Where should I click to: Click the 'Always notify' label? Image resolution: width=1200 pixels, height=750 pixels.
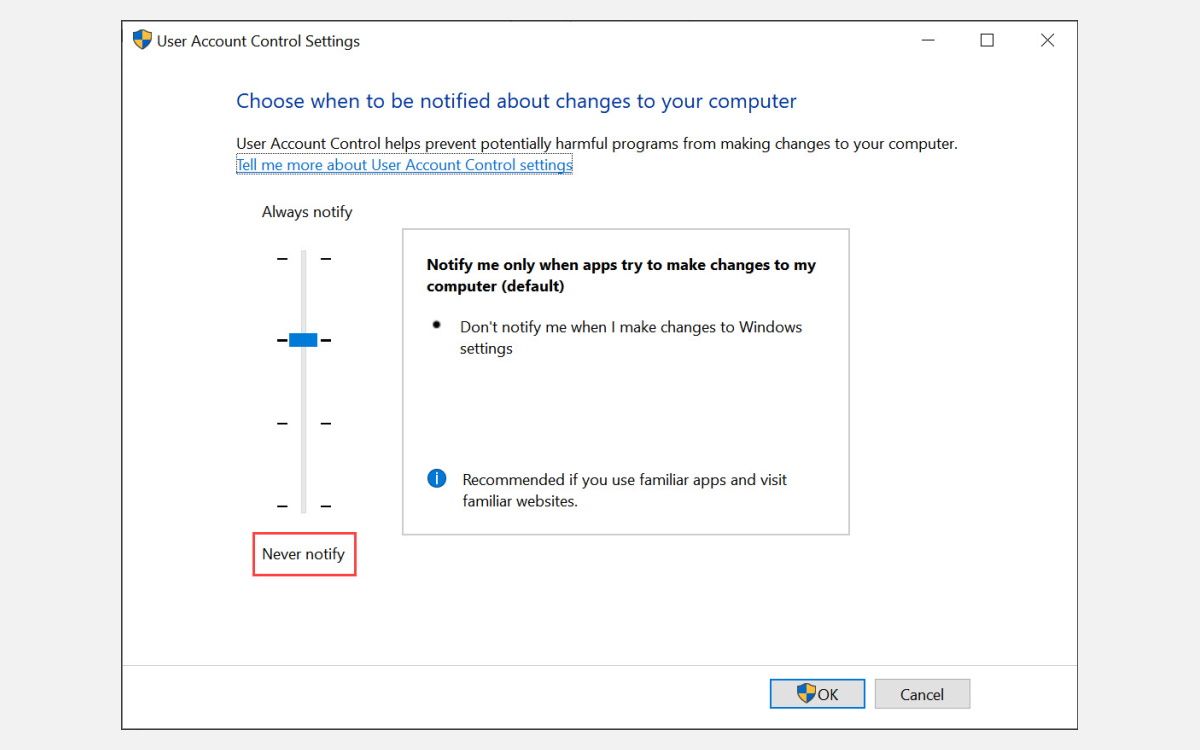point(307,212)
